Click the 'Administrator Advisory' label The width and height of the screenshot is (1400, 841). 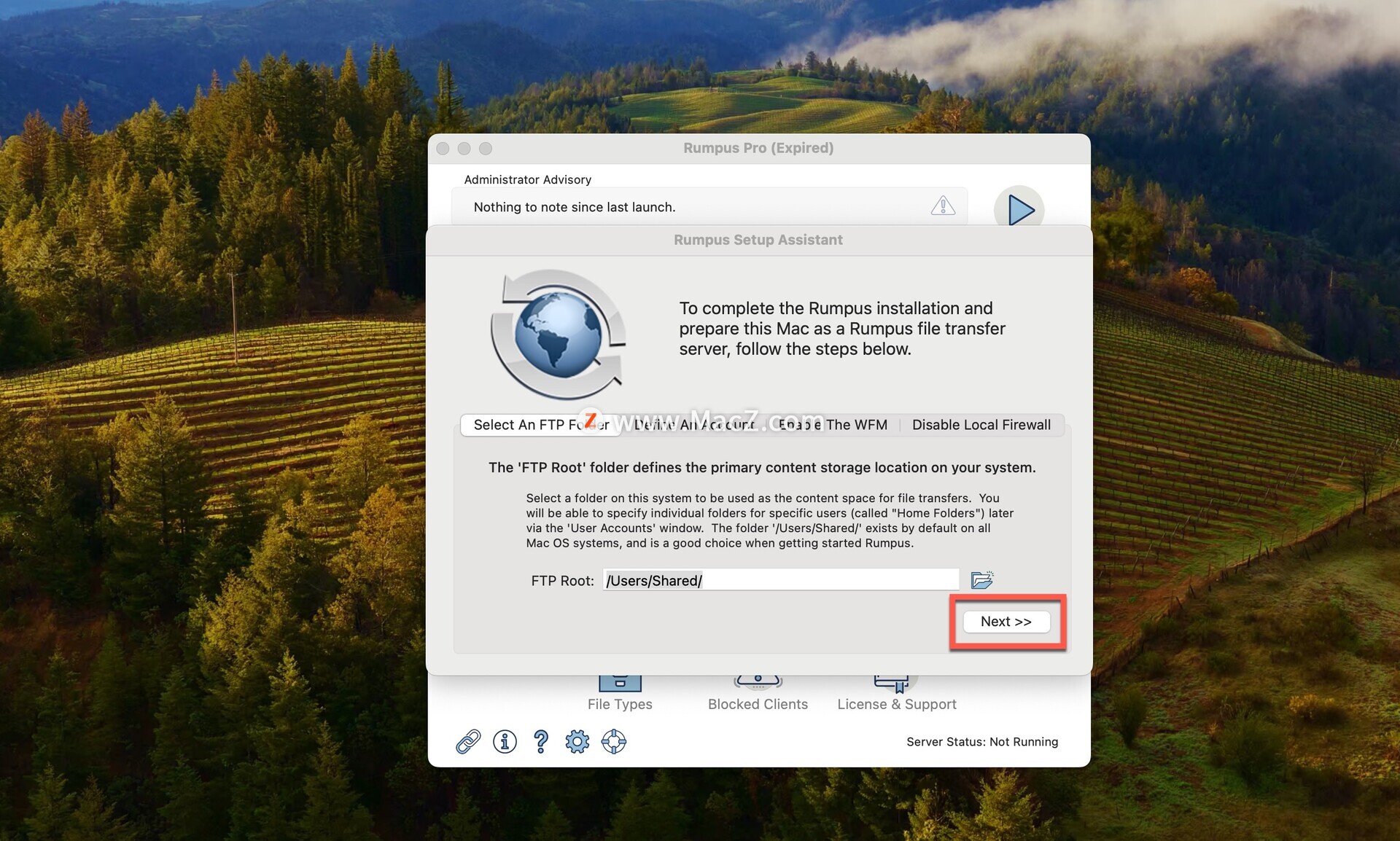(x=528, y=179)
